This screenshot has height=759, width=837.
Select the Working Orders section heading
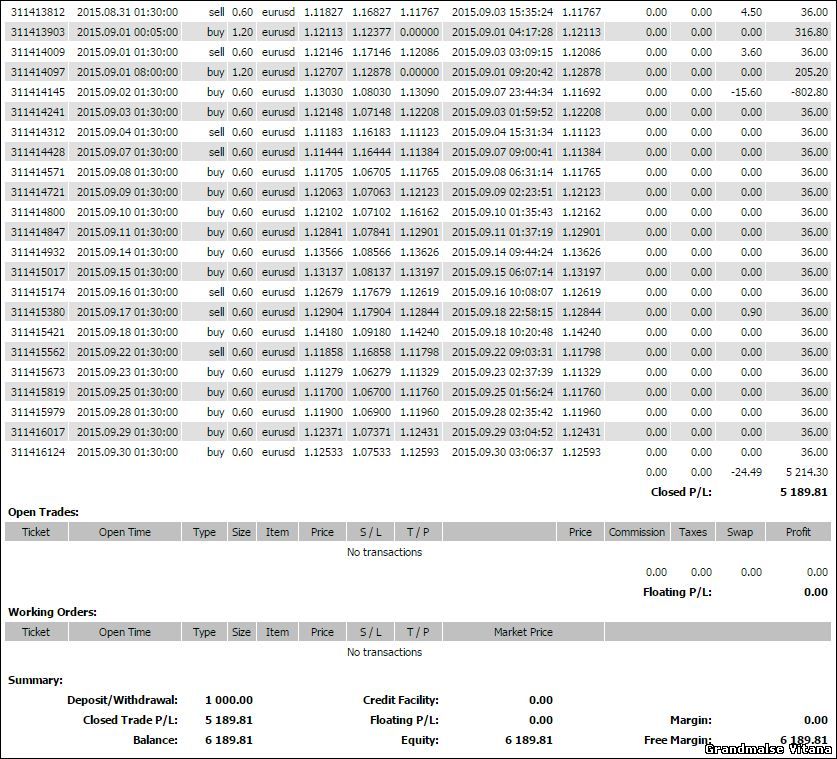click(x=52, y=612)
